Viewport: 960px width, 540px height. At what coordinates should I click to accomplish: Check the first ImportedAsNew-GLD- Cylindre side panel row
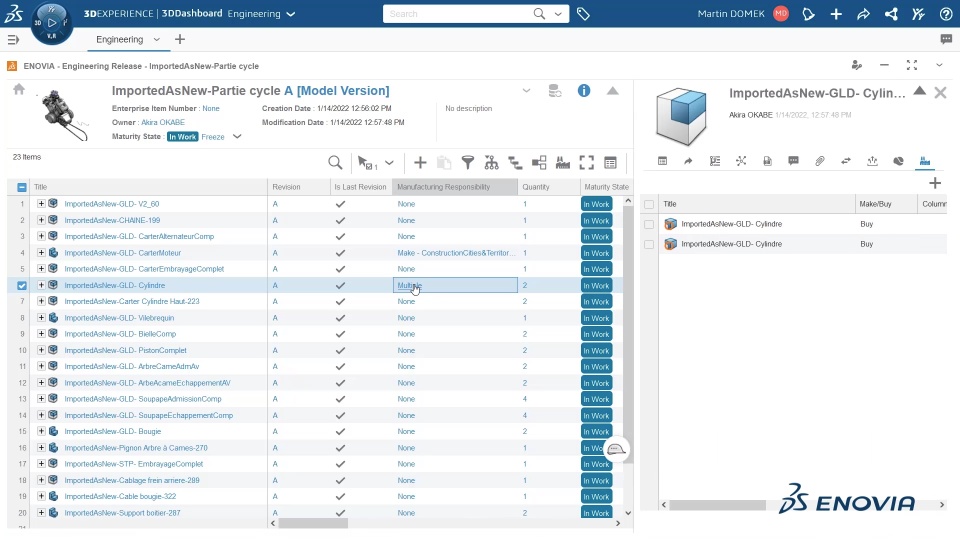click(649, 224)
